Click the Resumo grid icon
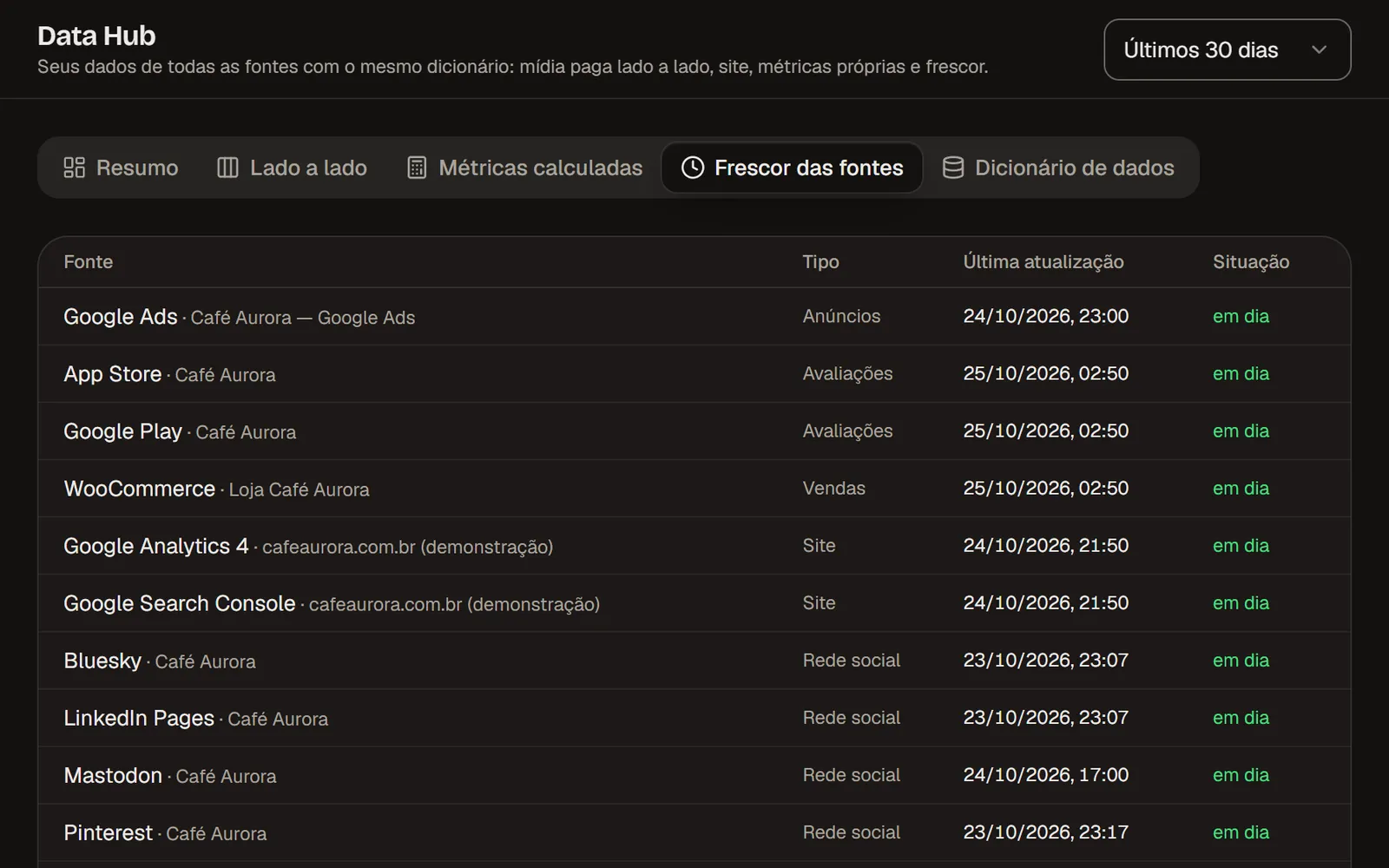The width and height of the screenshot is (1389, 868). 75,168
